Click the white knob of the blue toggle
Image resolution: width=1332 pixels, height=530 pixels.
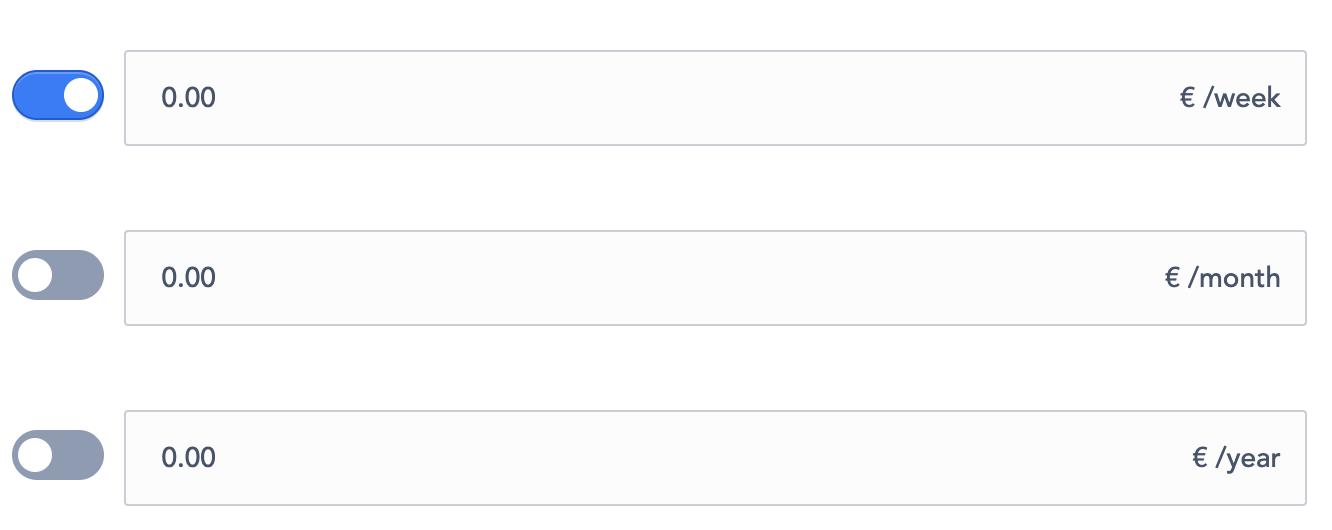pyautogui.click(x=81, y=96)
